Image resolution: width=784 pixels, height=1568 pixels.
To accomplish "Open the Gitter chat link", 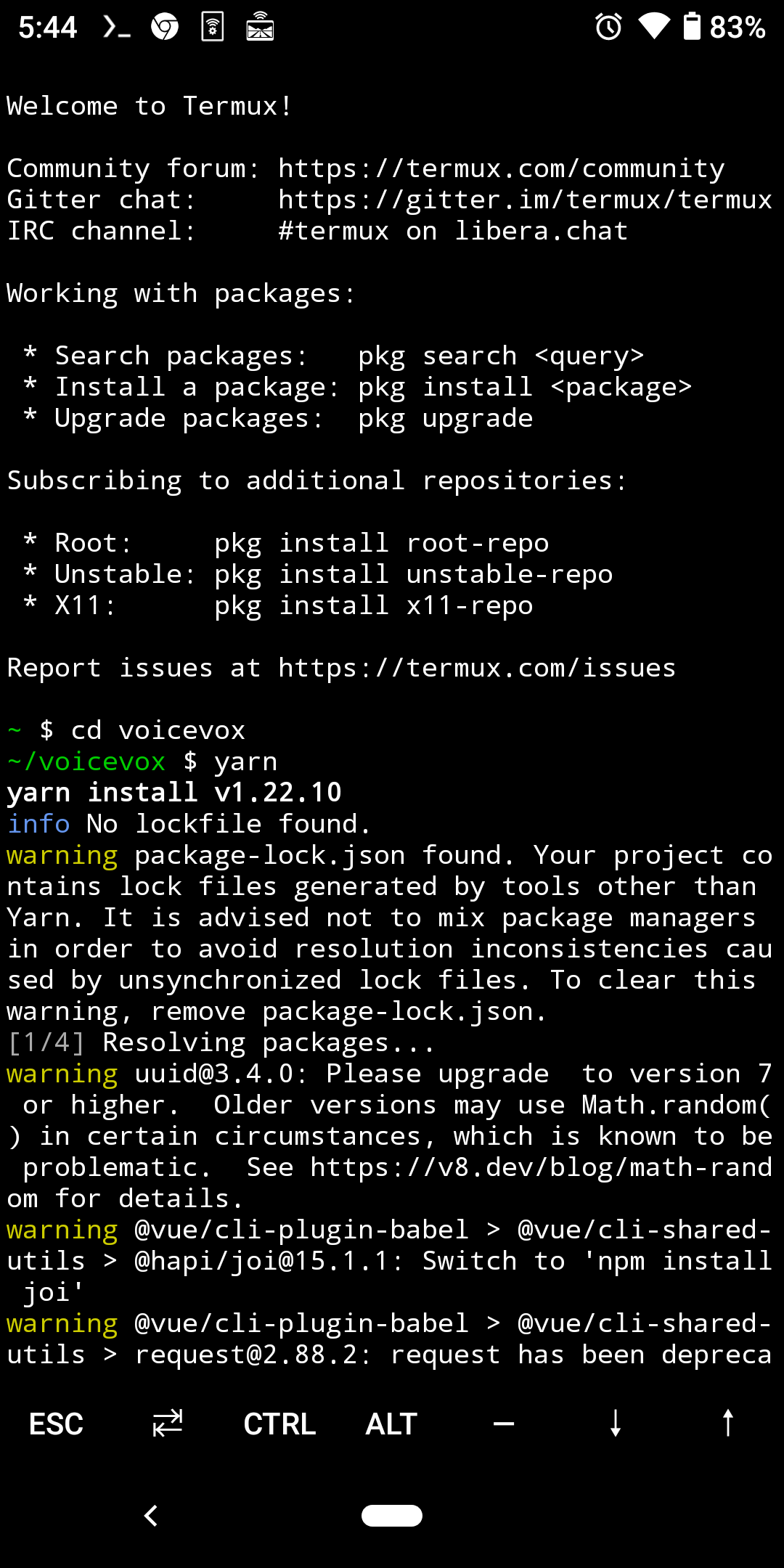I will [526, 199].
